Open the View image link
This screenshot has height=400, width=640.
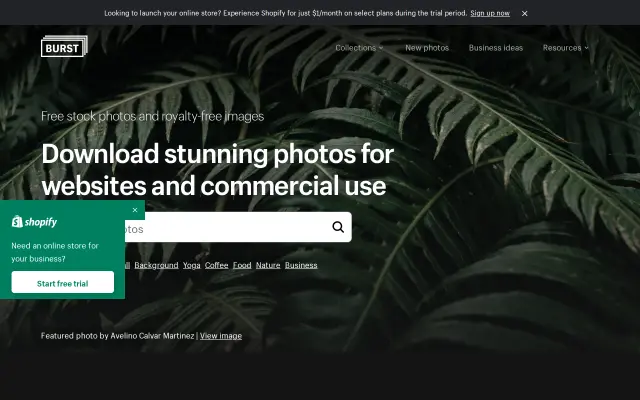tap(221, 336)
